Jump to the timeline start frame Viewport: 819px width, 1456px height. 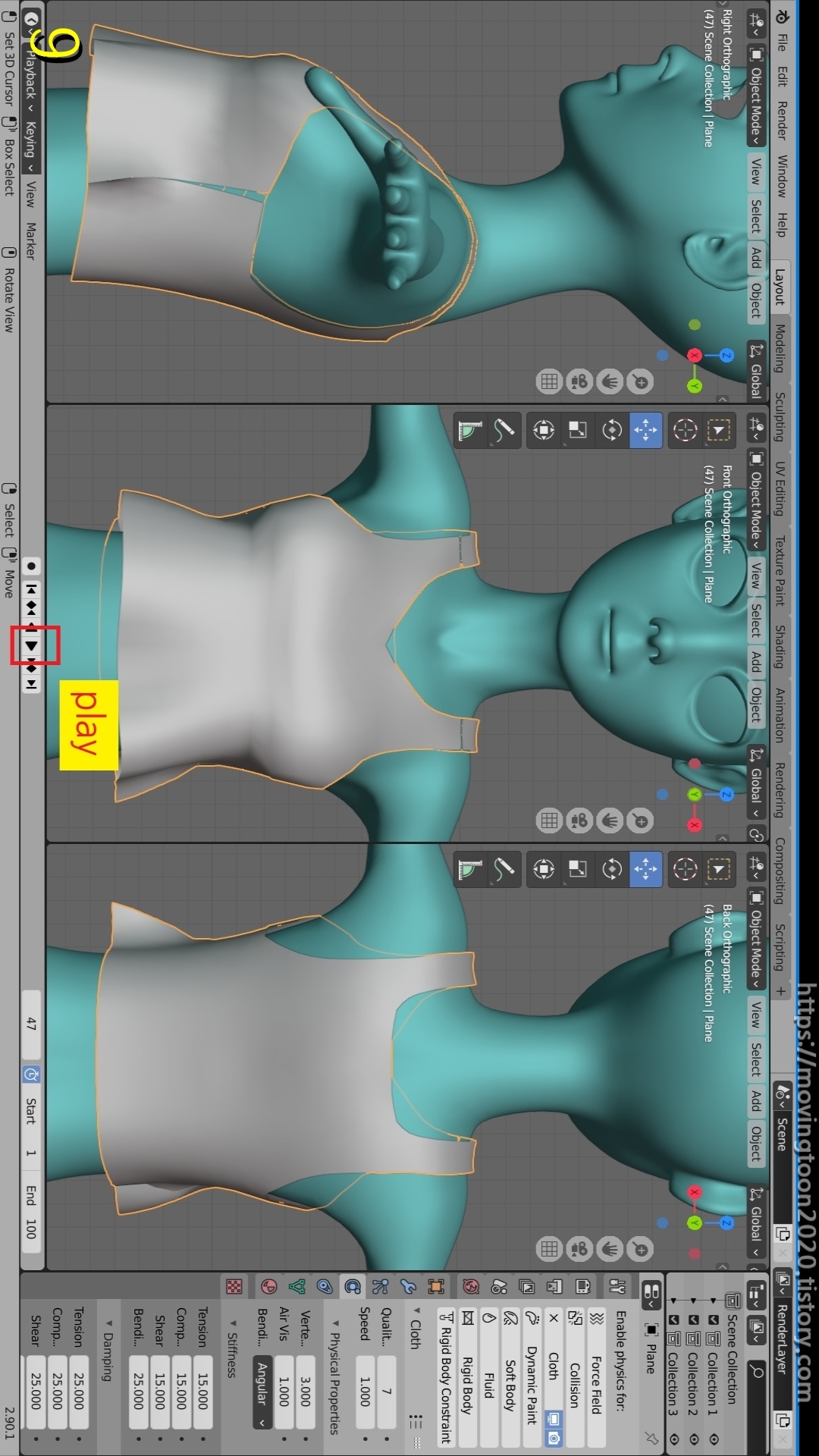31,588
